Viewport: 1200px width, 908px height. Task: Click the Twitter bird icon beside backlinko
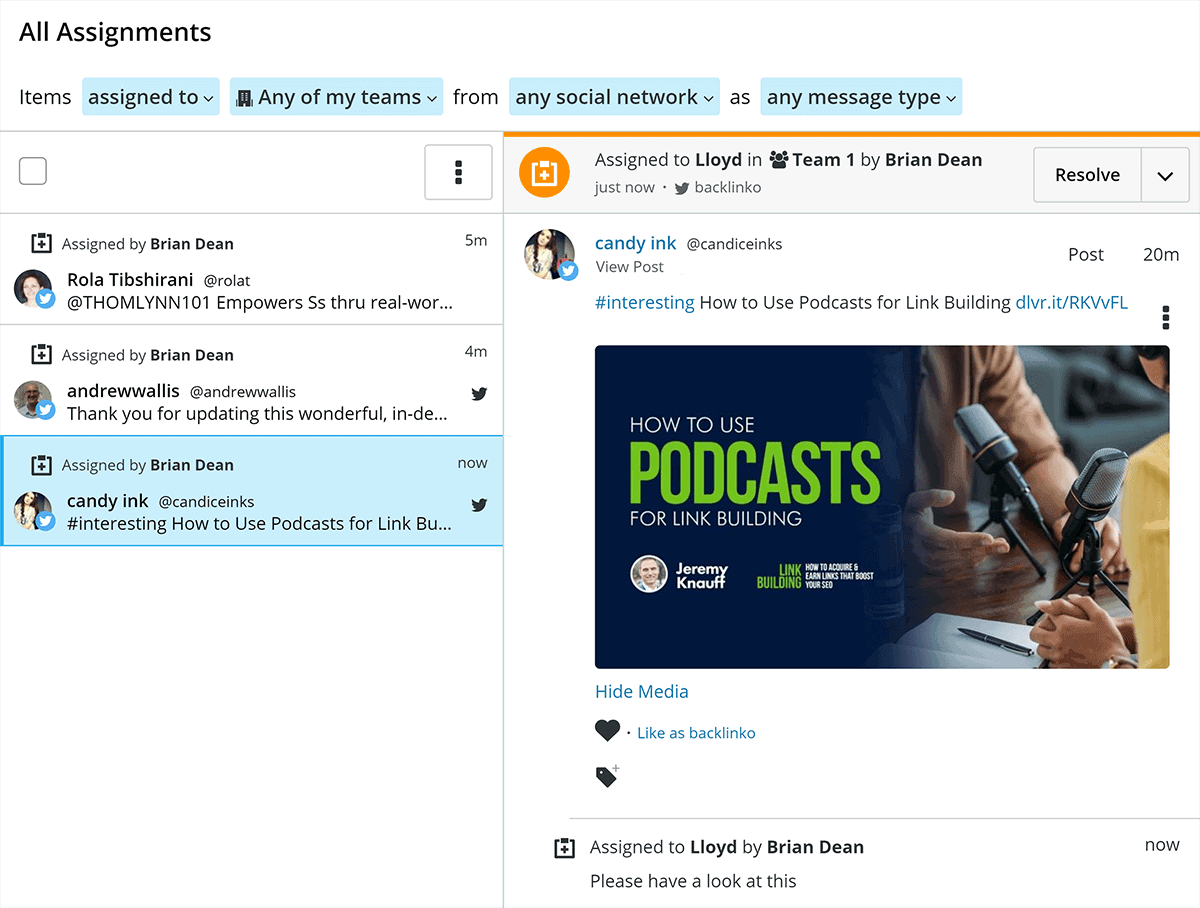682,188
